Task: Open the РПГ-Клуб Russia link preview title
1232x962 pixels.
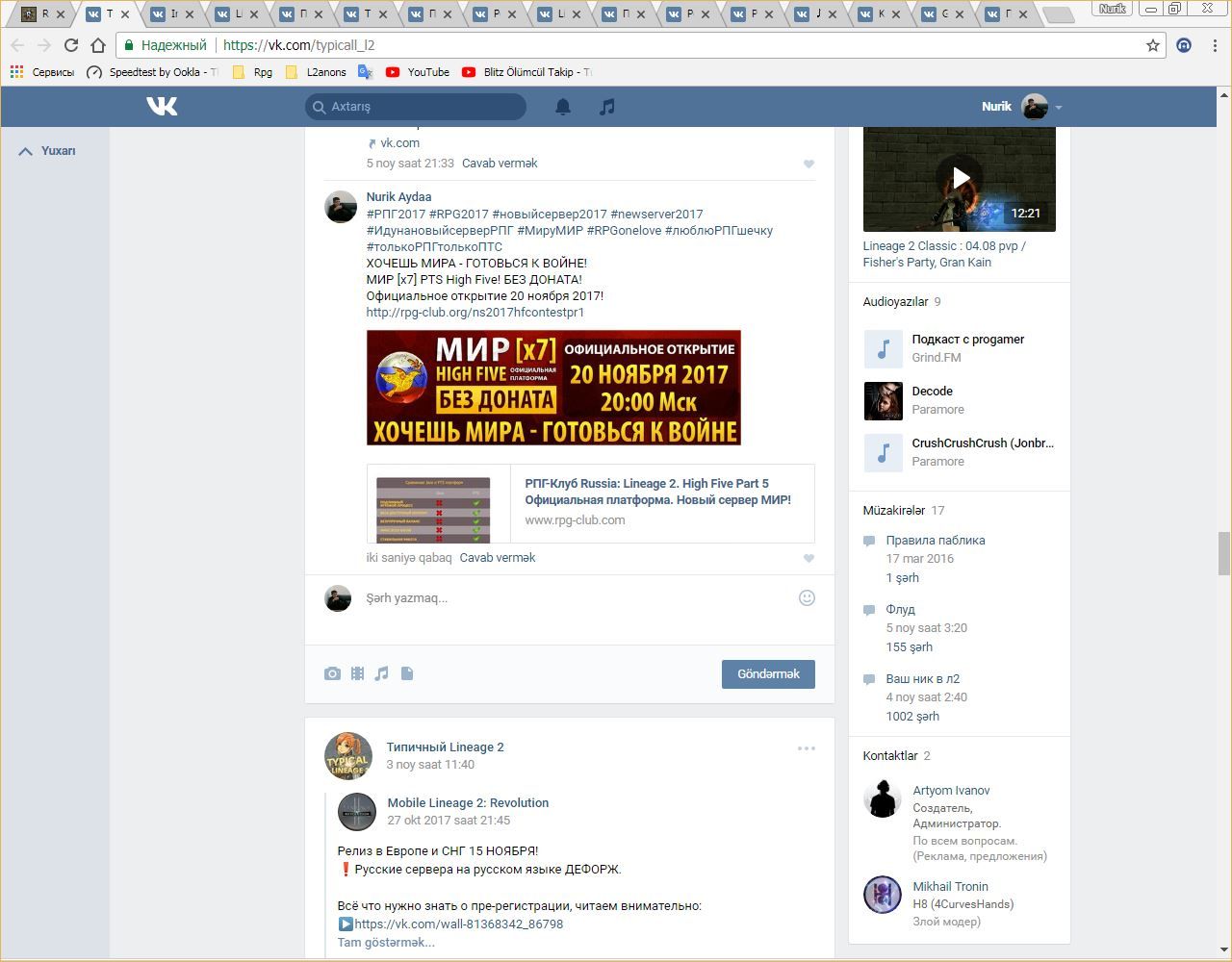Action: tap(658, 492)
